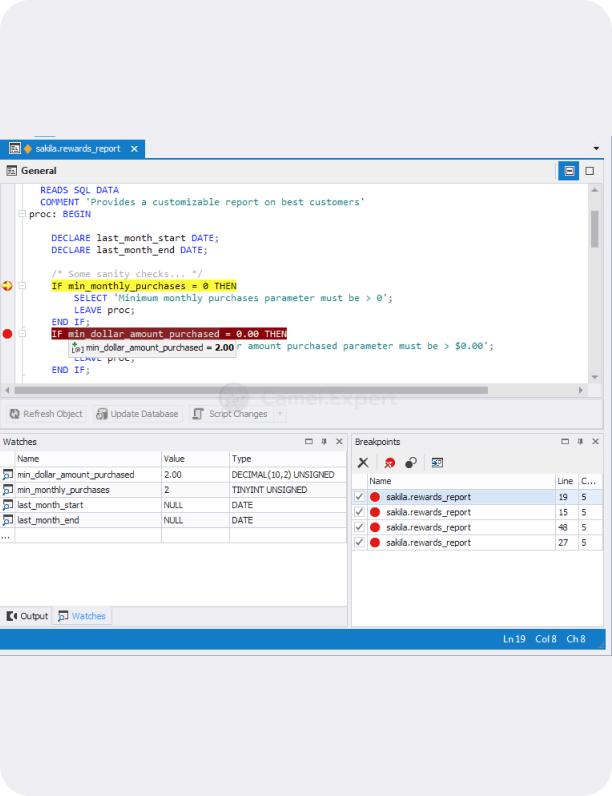Click the enable/disable all breakpoints icon
Screen dimensions: 612x796
pos(411,463)
